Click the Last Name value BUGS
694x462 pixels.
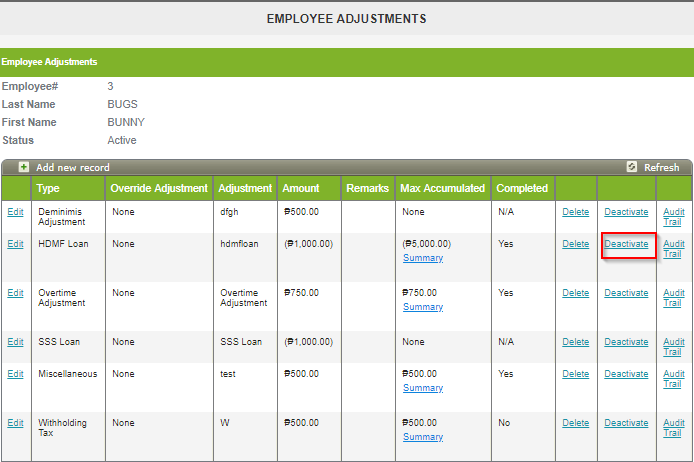click(x=123, y=104)
